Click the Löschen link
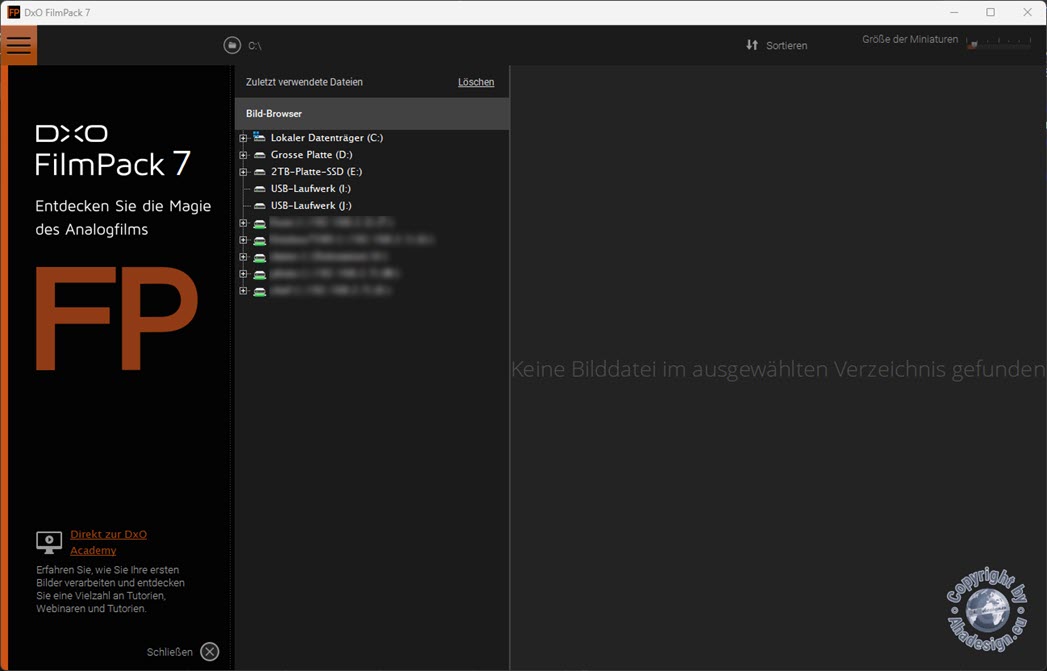1047x671 pixels. [476, 82]
